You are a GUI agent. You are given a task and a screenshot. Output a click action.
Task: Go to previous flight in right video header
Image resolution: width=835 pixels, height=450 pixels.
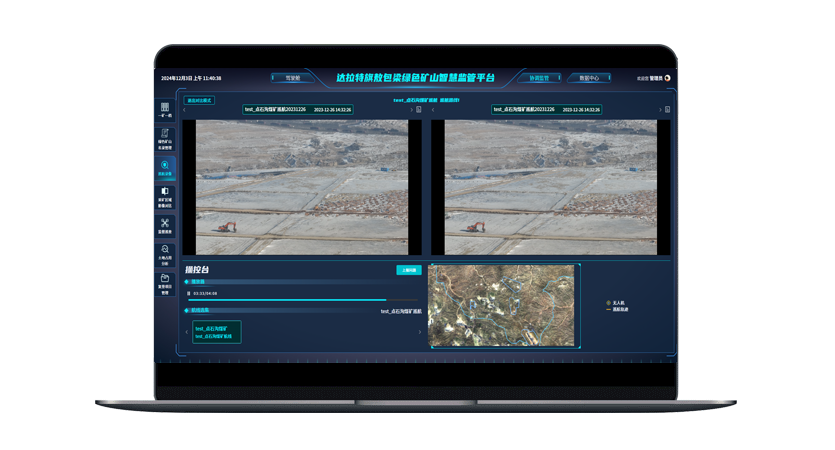click(433, 110)
